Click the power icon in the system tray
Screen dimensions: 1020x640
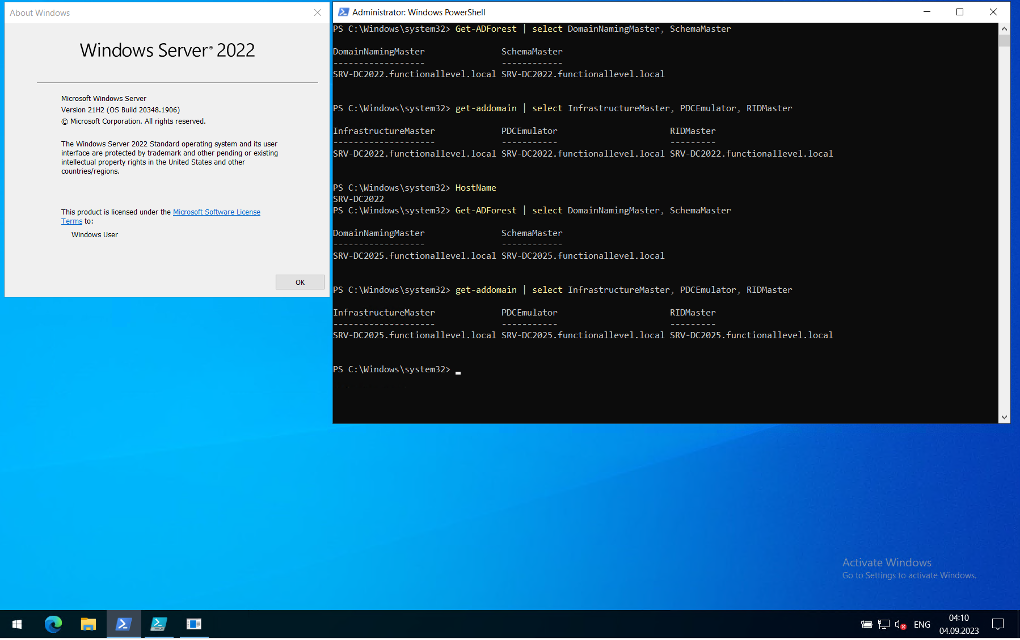(x=866, y=624)
